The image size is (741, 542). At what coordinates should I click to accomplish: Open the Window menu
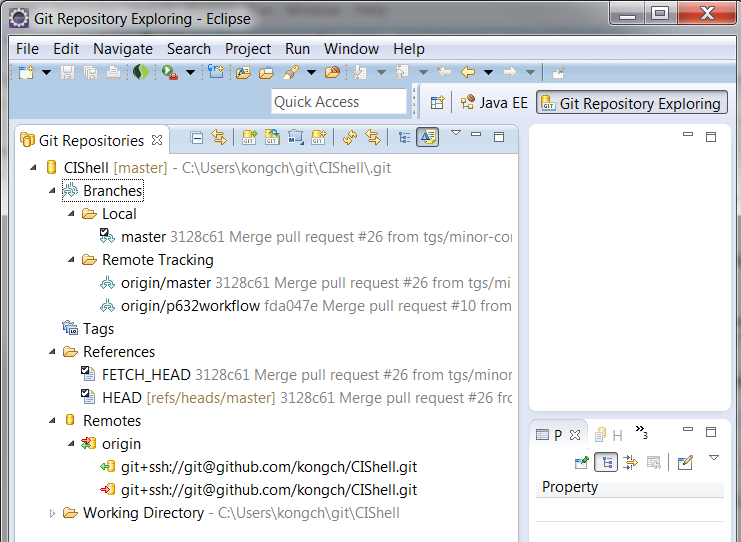click(351, 49)
